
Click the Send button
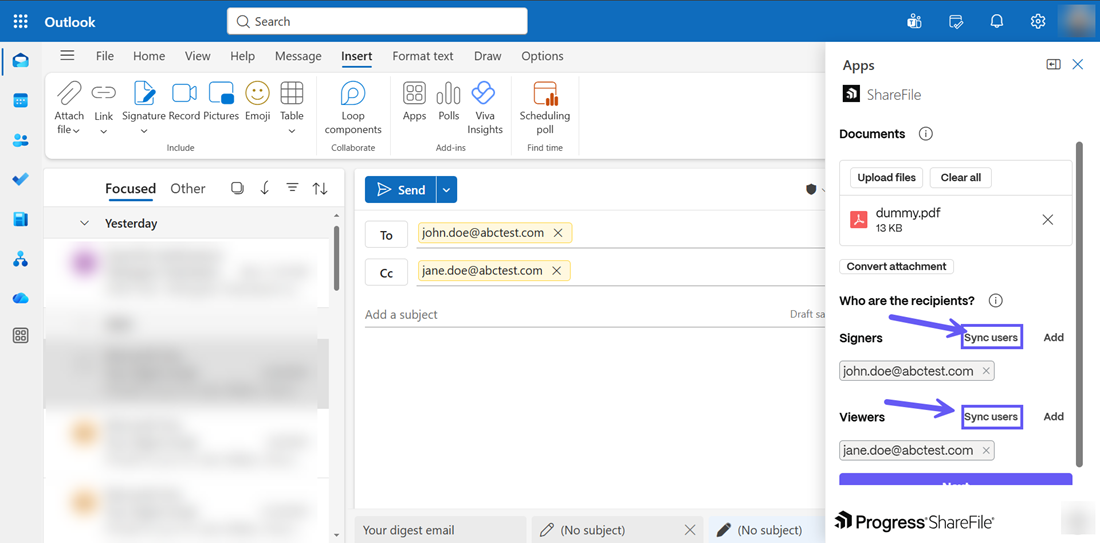401,189
